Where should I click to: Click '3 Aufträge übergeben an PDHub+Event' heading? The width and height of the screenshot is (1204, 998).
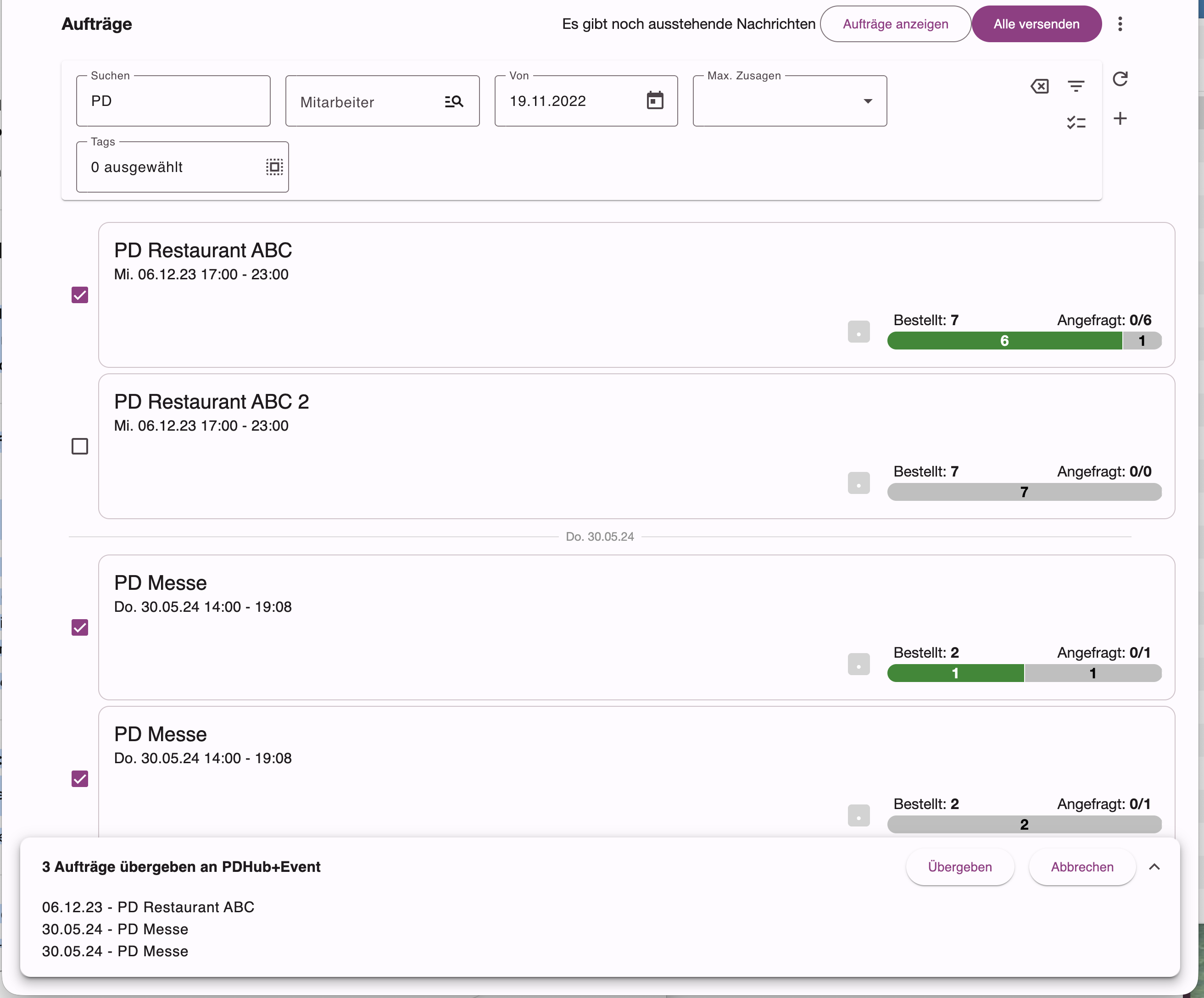pyautogui.click(x=181, y=867)
